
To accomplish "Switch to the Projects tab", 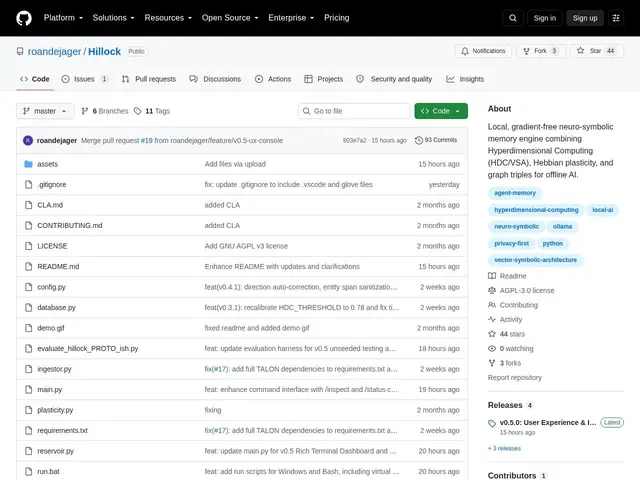I will 324,79.
